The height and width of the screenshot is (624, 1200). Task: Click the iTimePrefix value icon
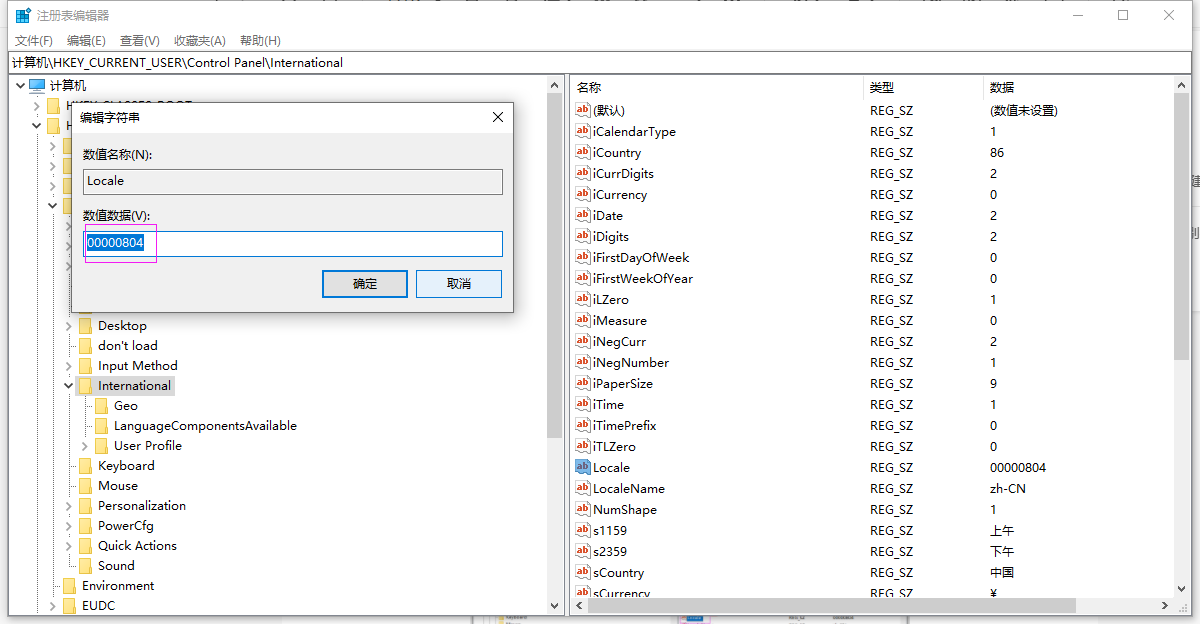pos(583,425)
